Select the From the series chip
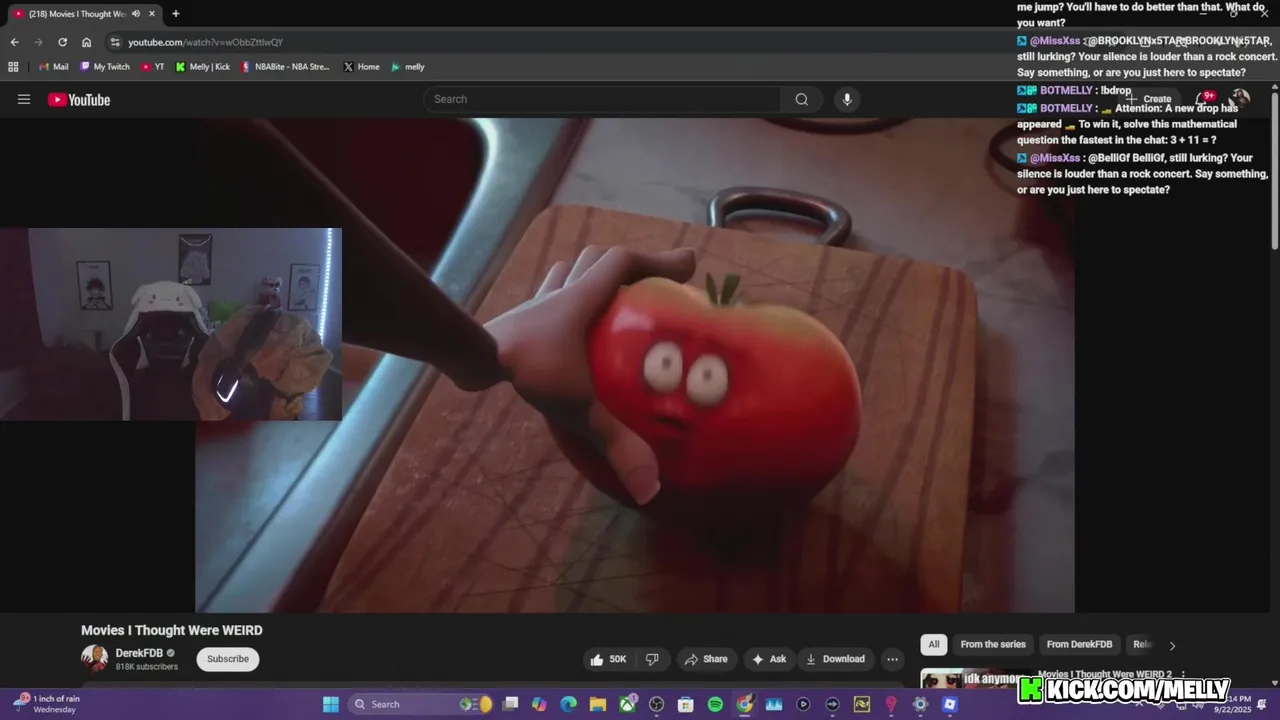 pyautogui.click(x=993, y=645)
